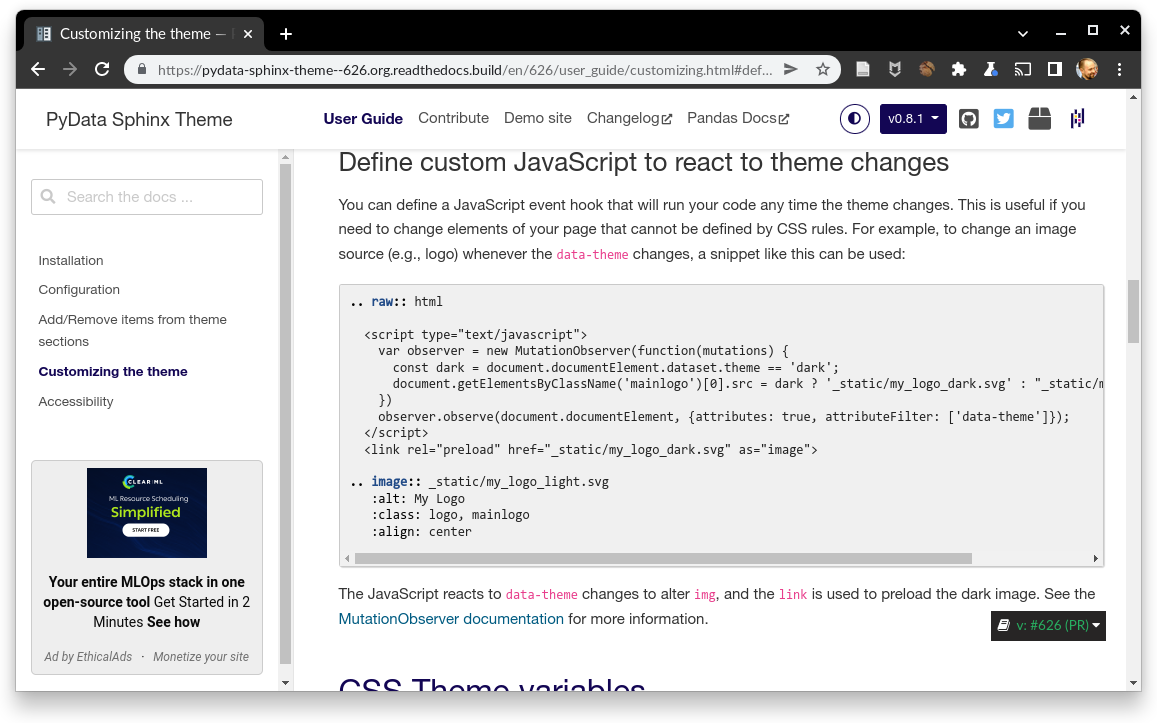Open the v0.8.1 version dropdown

913,119
